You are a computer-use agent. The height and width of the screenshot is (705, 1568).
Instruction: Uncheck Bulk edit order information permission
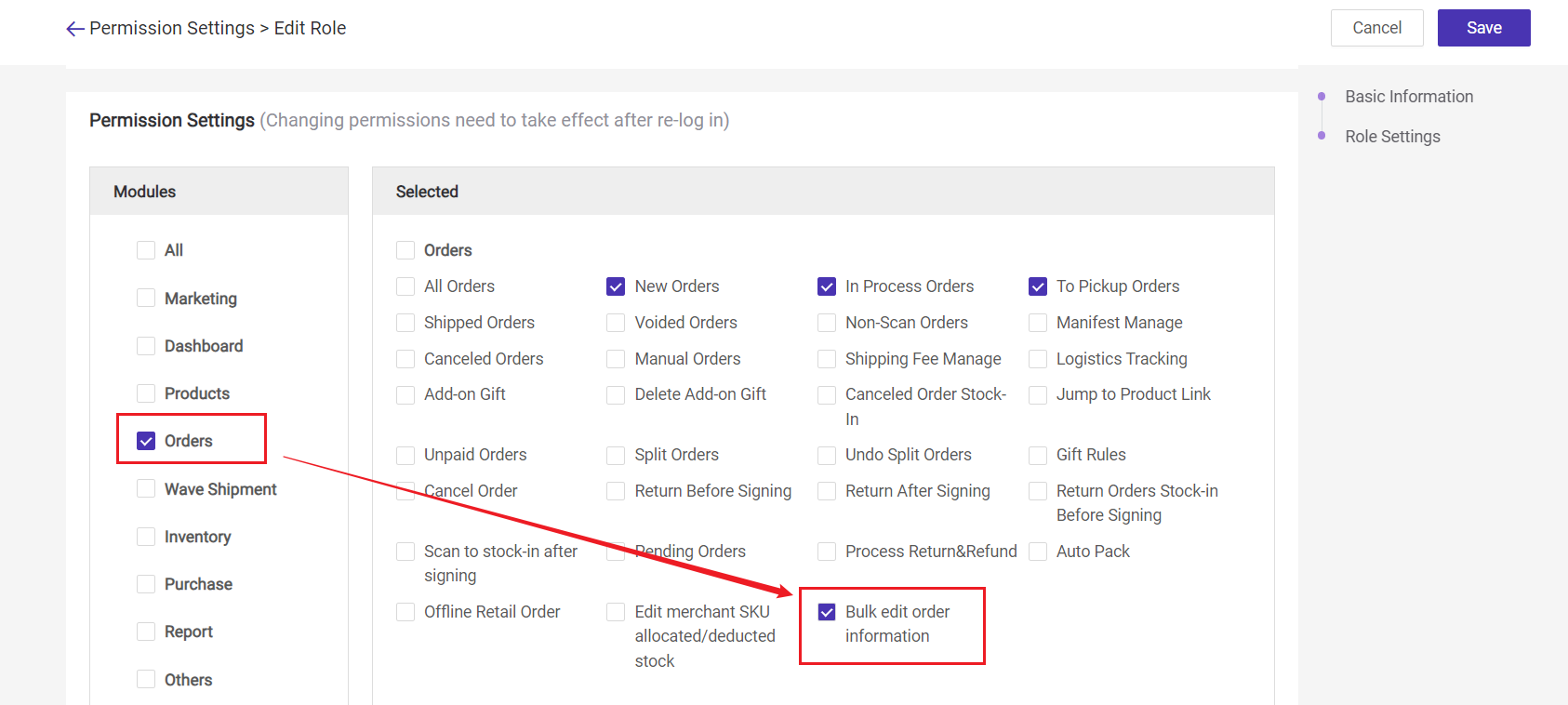click(x=827, y=612)
